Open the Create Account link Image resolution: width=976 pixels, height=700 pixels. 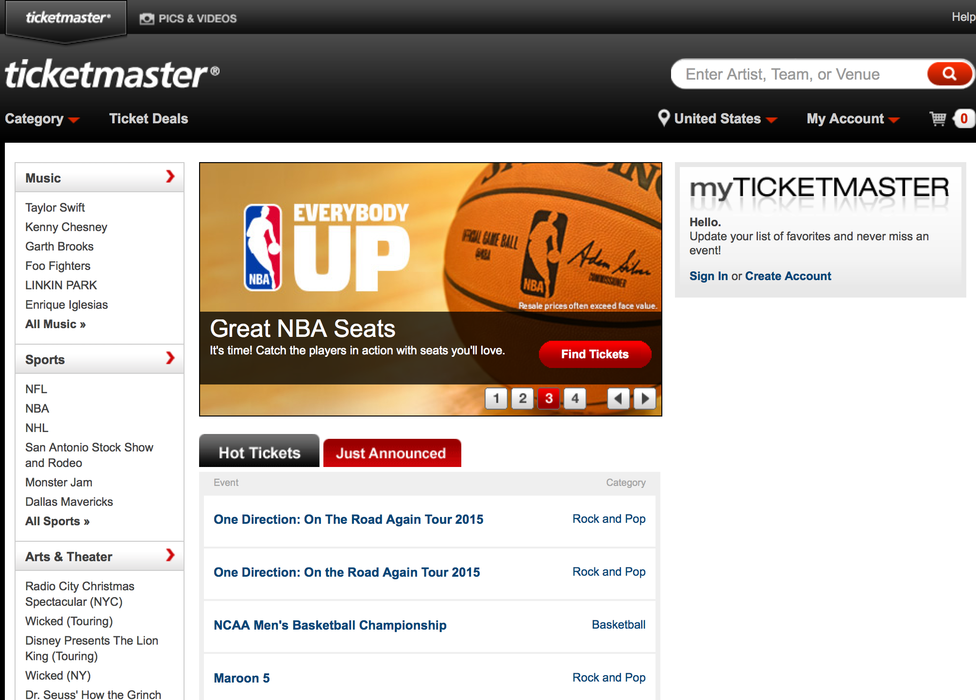click(x=788, y=276)
